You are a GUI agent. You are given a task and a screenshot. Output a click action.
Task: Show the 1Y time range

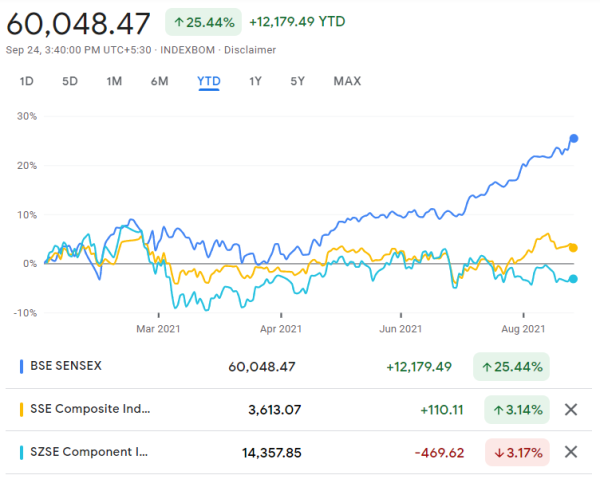pos(257,81)
